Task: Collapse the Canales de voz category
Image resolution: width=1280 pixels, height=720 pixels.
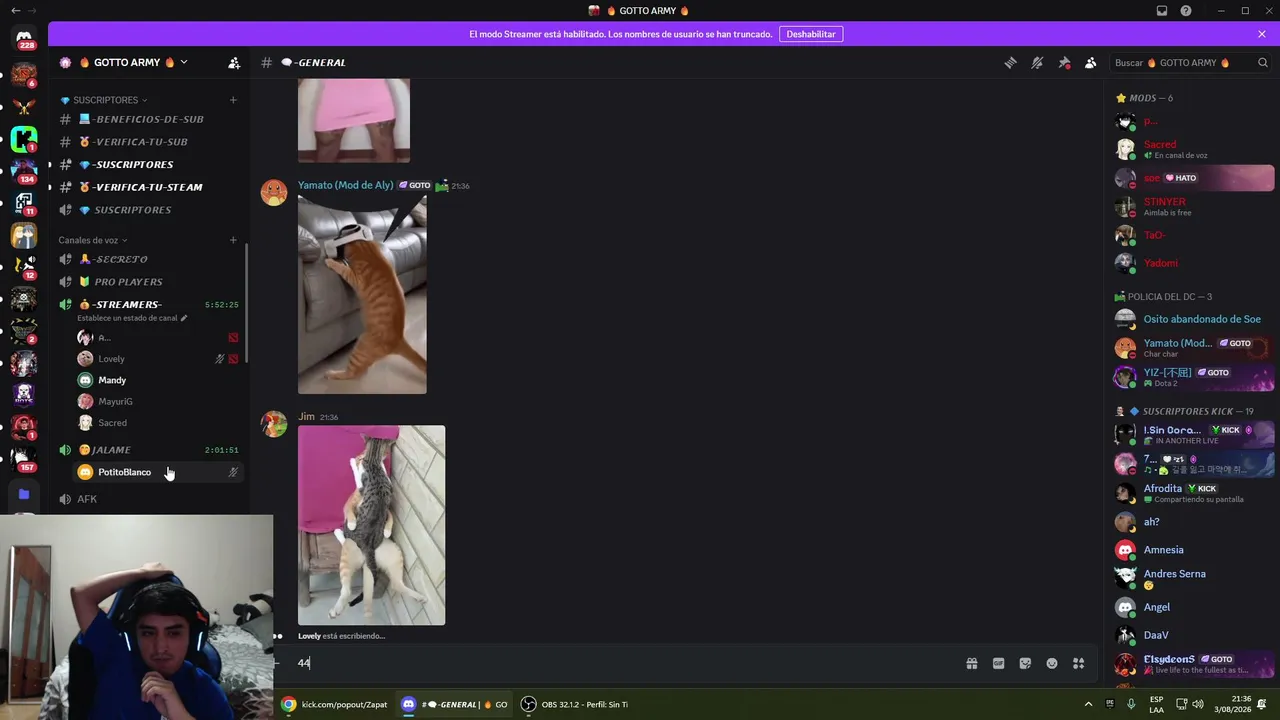Action: [x=93, y=240]
